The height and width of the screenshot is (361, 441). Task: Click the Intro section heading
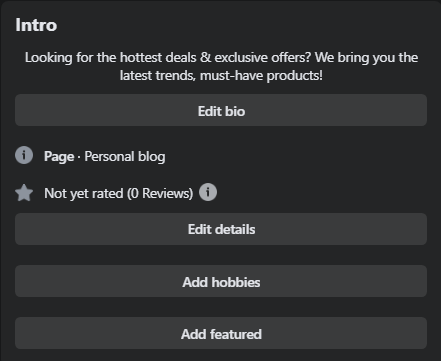pos(36,25)
